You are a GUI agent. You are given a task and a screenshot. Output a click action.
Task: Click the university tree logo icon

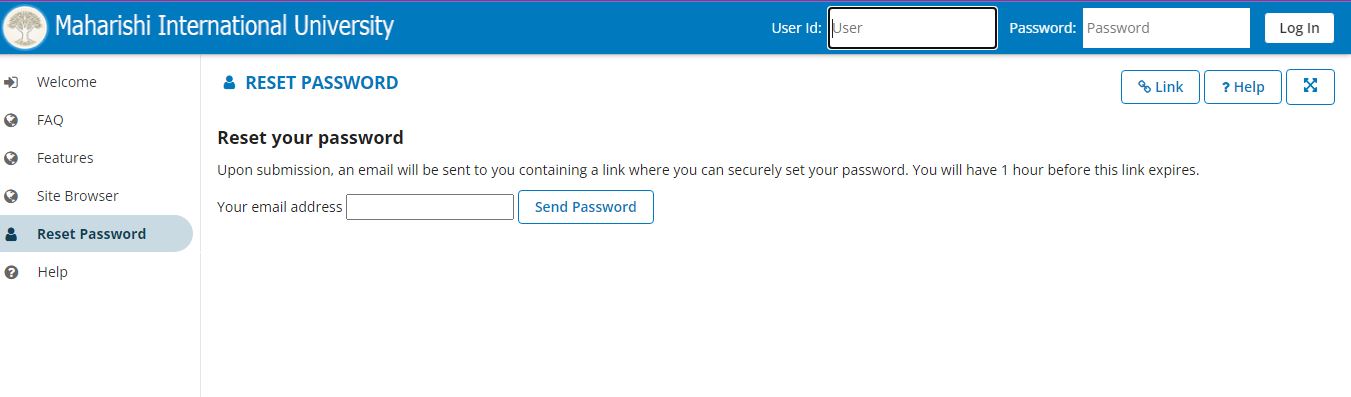(25, 27)
